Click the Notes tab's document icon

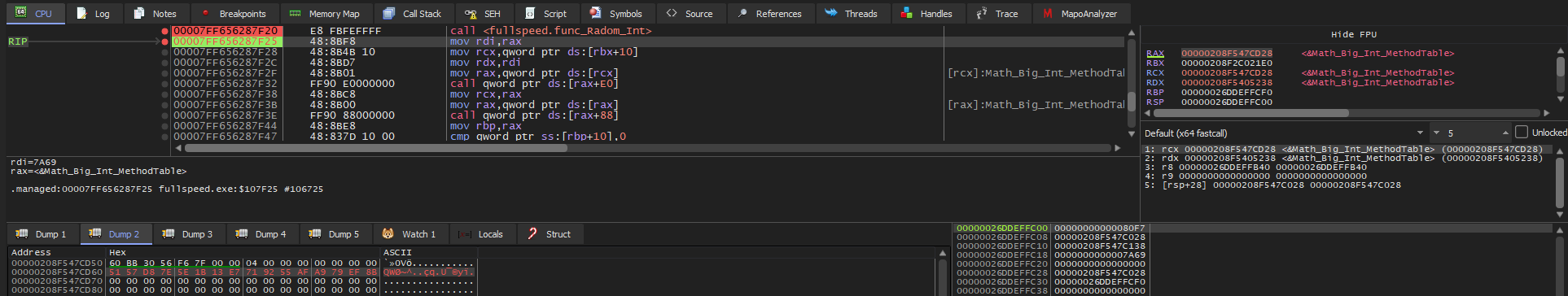[x=139, y=14]
